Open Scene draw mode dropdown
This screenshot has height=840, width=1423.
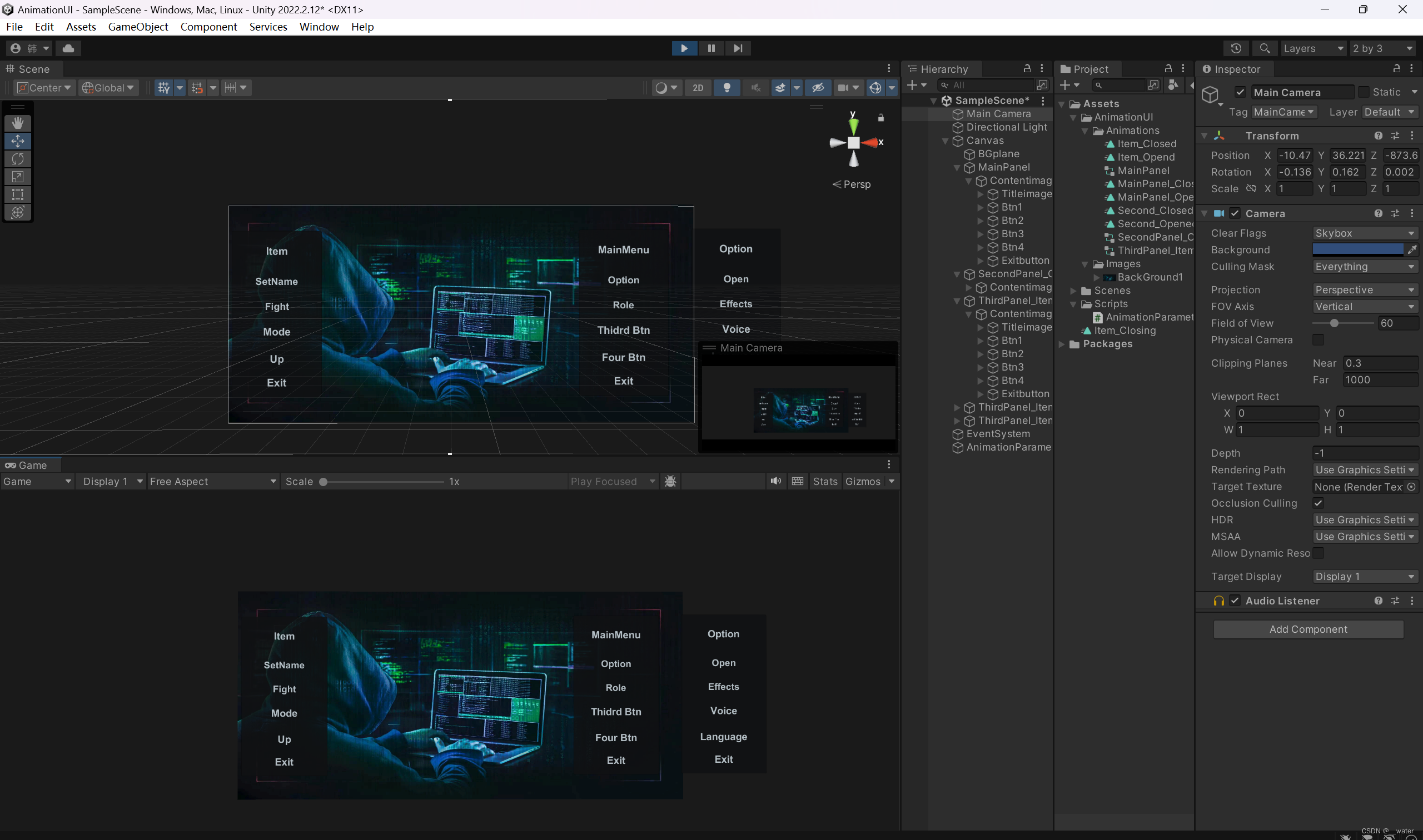pos(666,88)
